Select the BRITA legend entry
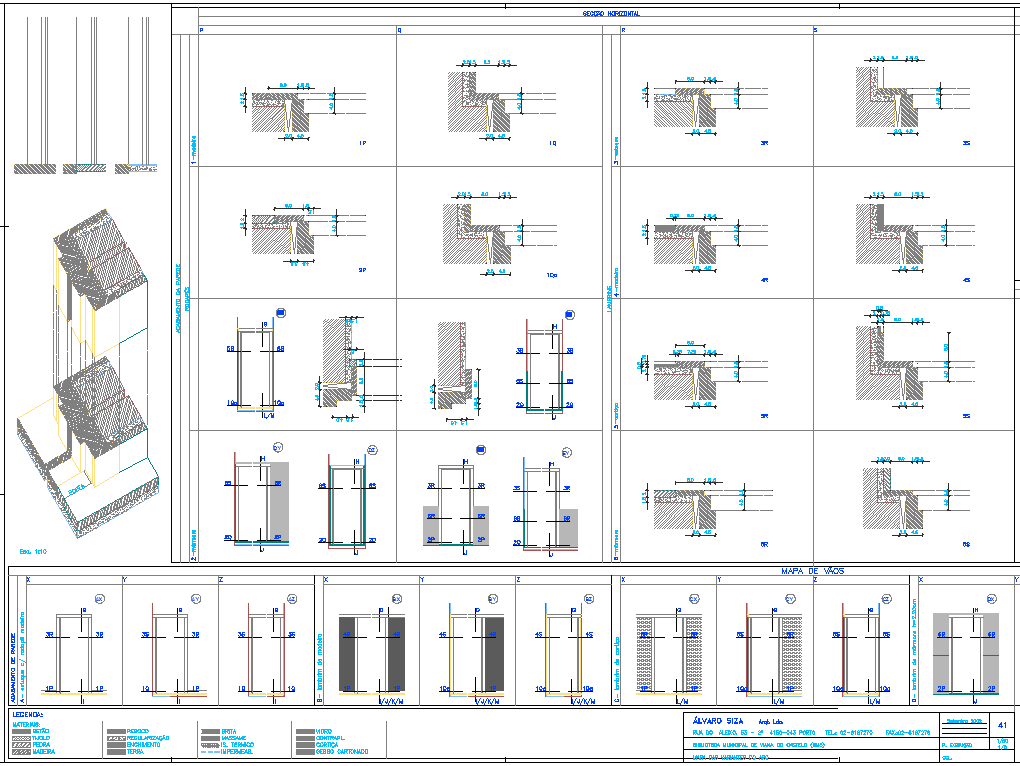This screenshot has height=766, width=1020. [x=210, y=730]
